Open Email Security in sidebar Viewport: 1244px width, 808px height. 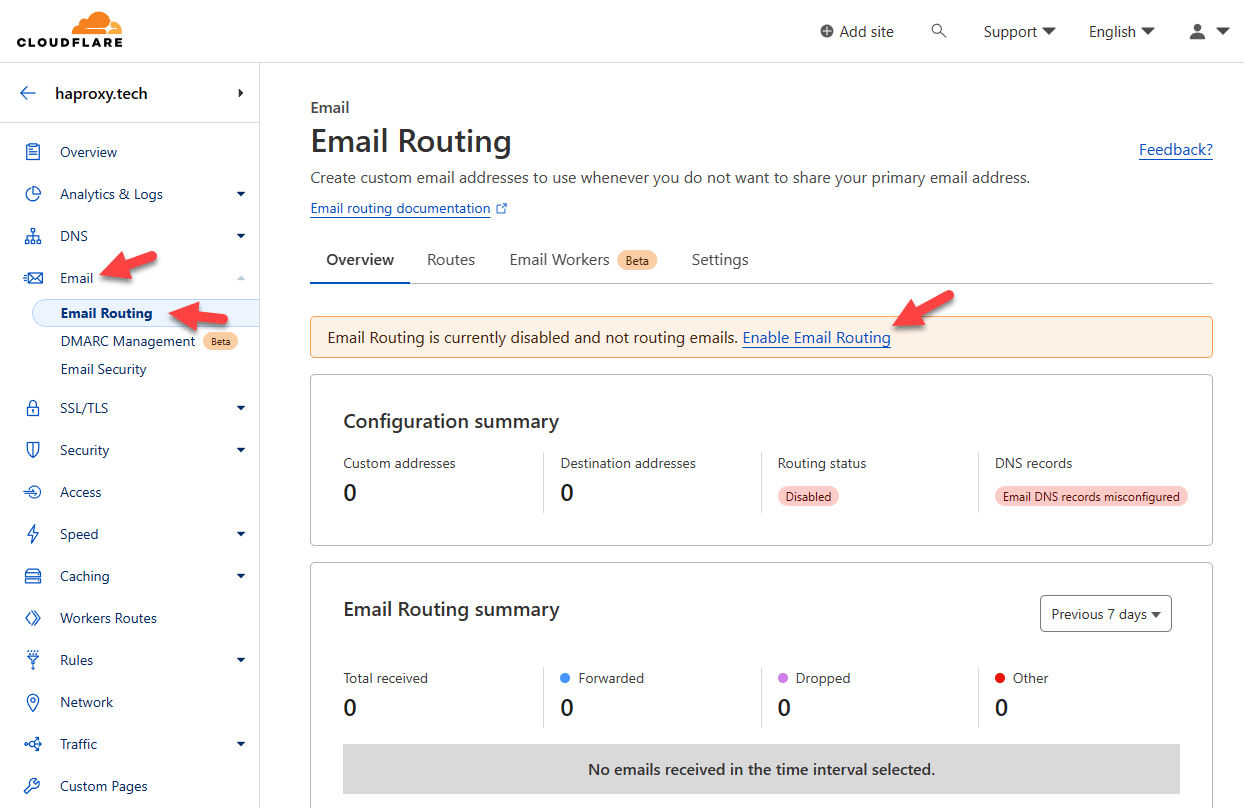(x=103, y=369)
